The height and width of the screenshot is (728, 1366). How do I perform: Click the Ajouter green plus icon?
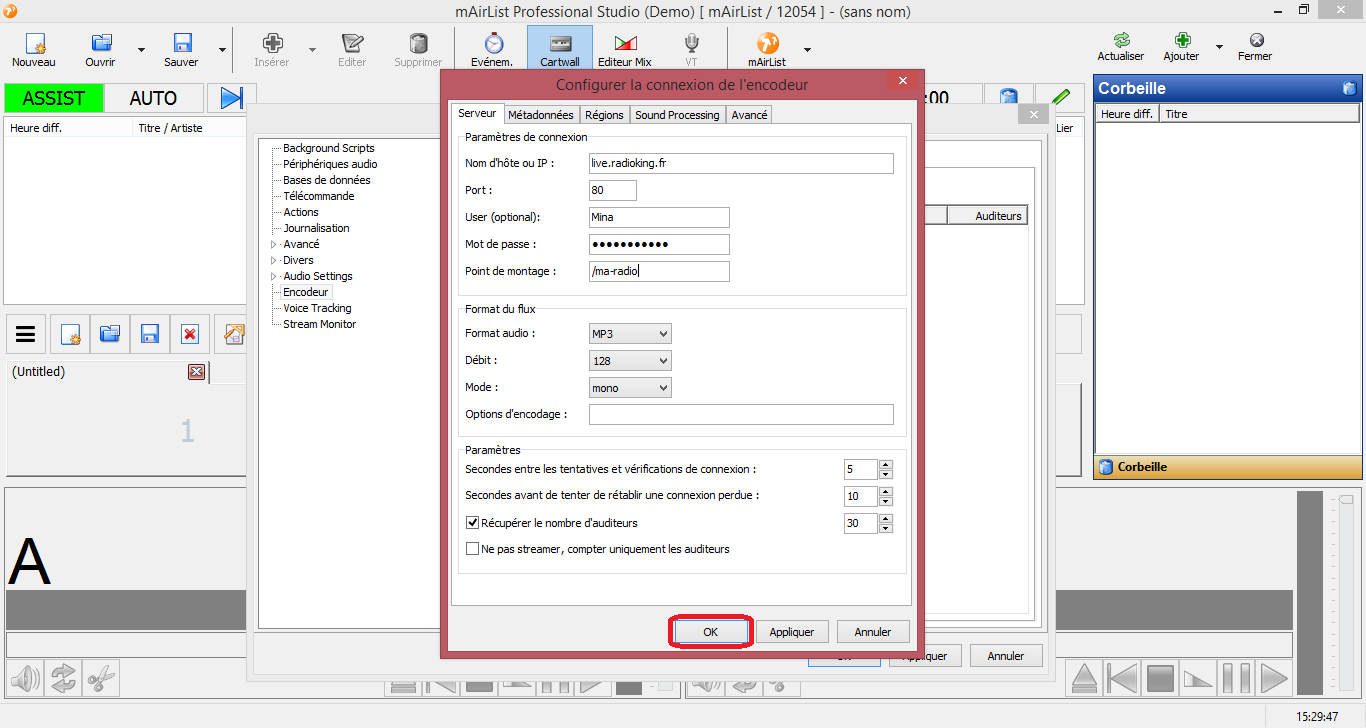click(1182, 40)
